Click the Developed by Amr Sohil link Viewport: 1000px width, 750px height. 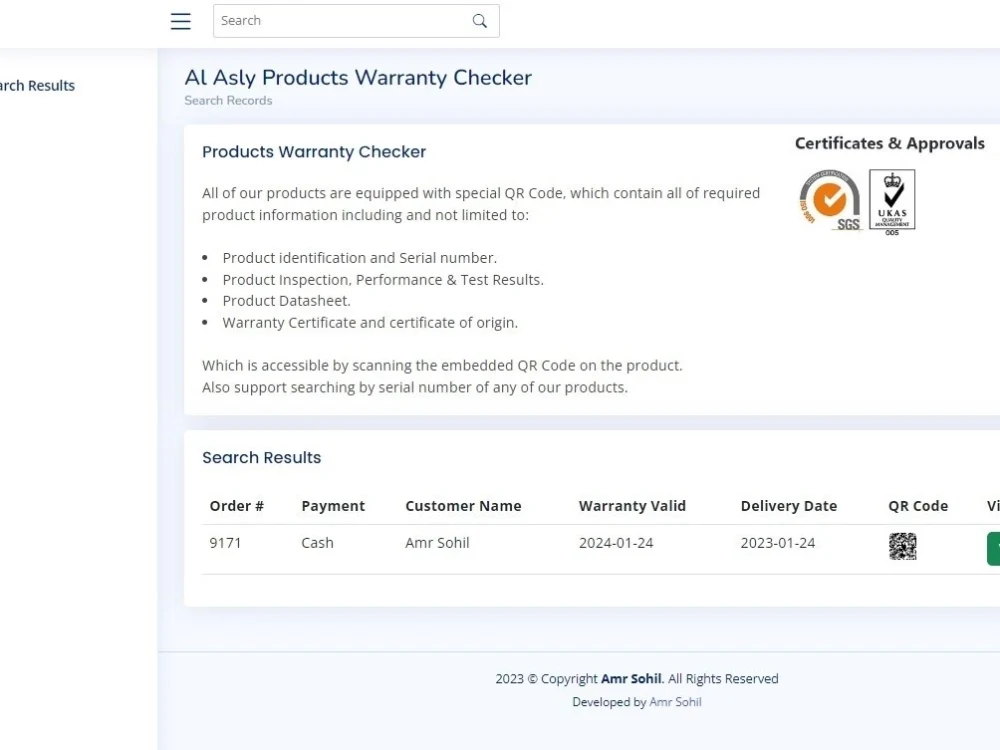(x=675, y=702)
